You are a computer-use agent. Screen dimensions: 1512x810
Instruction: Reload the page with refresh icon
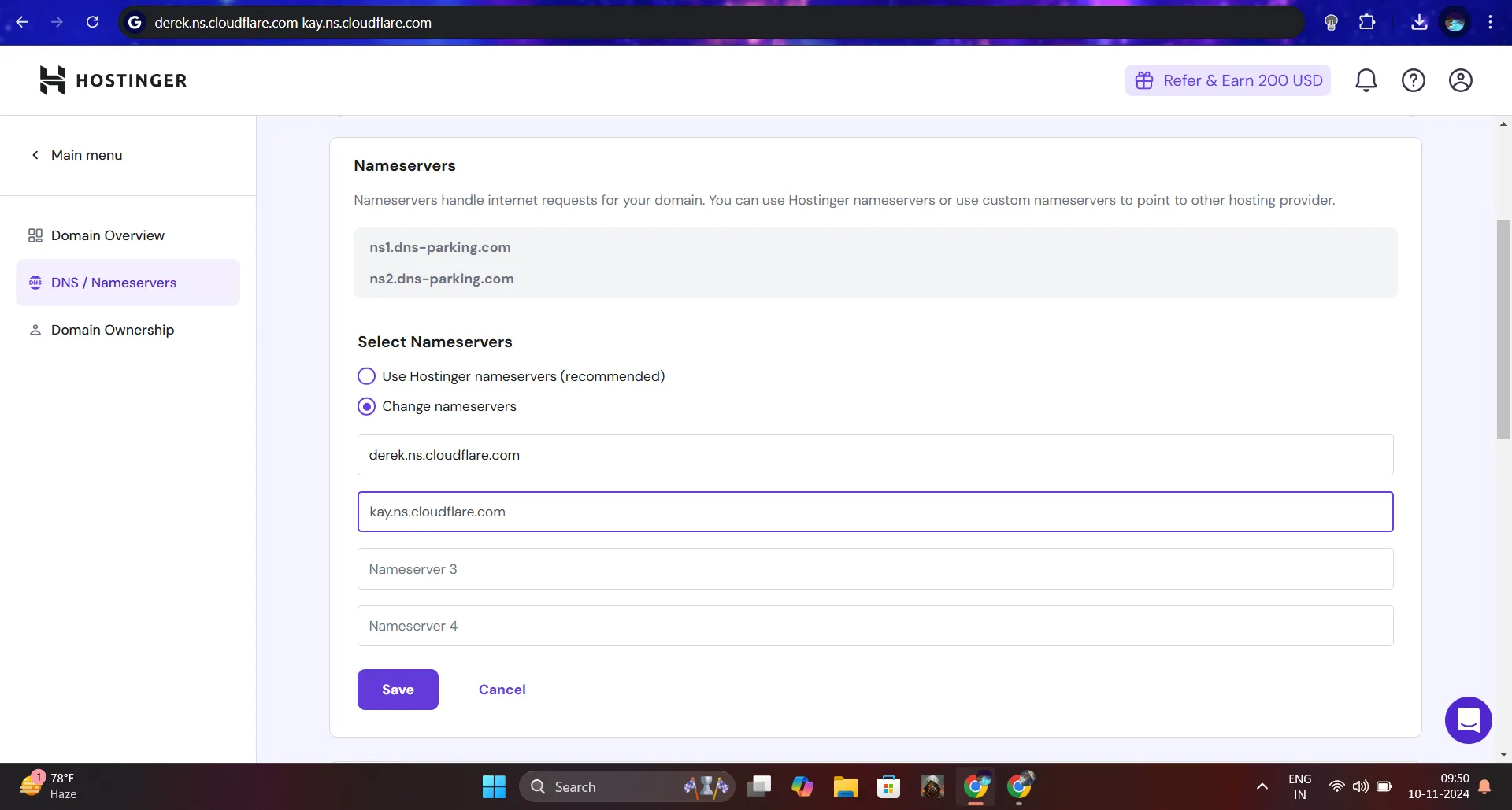coord(92,22)
